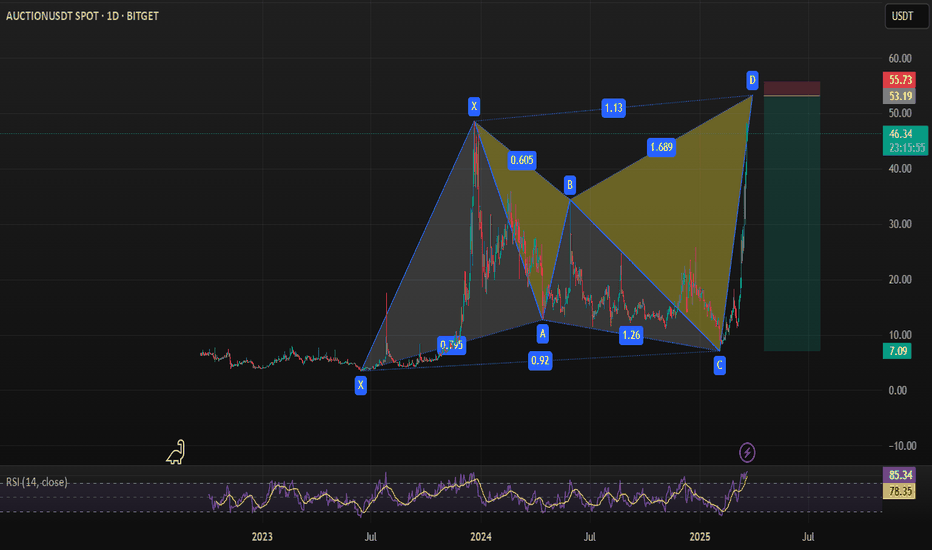The height and width of the screenshot is (550, 932).
Task: Click the USDT currency button
Action: coord(906,16)
